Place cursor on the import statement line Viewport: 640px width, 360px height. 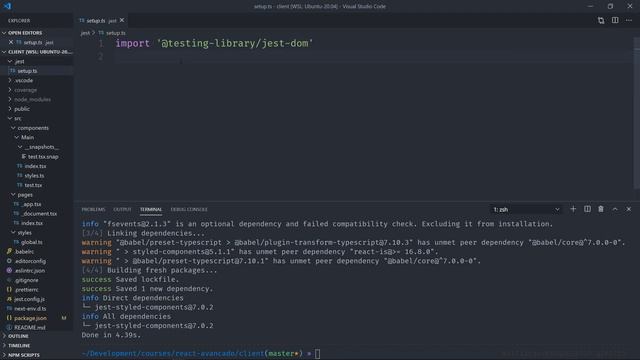pyautogui.click(x=214, y=43)
